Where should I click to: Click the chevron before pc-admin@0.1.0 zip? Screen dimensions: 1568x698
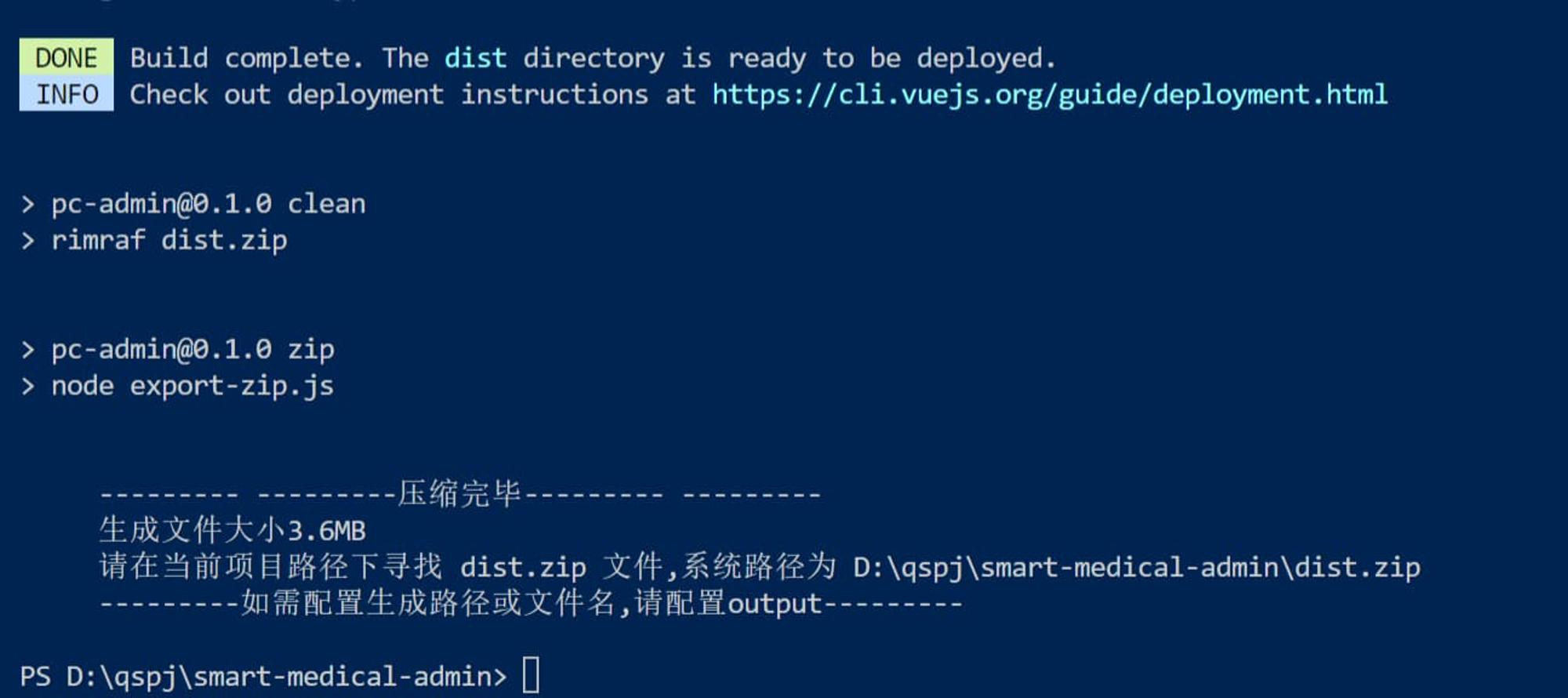(x=28, y=350)
